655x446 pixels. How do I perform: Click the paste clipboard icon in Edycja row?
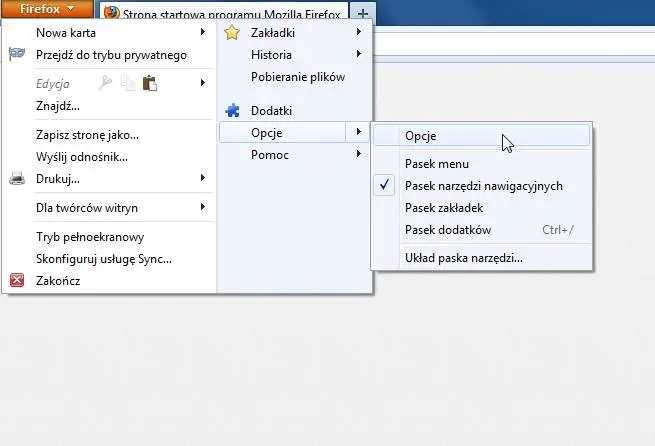pyautogui.click(x=150, y=83)
